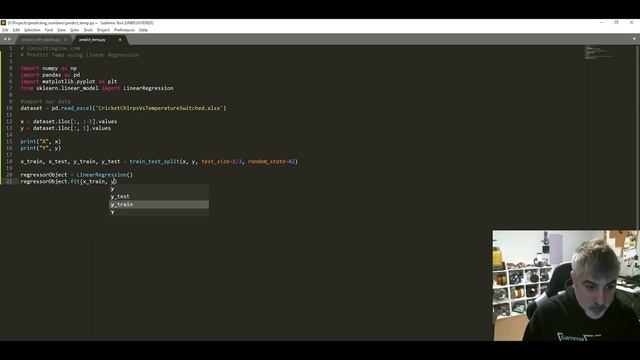Screen dimensions: 640x360
Task: Open the Find menu
Action: tap(49, 30)
